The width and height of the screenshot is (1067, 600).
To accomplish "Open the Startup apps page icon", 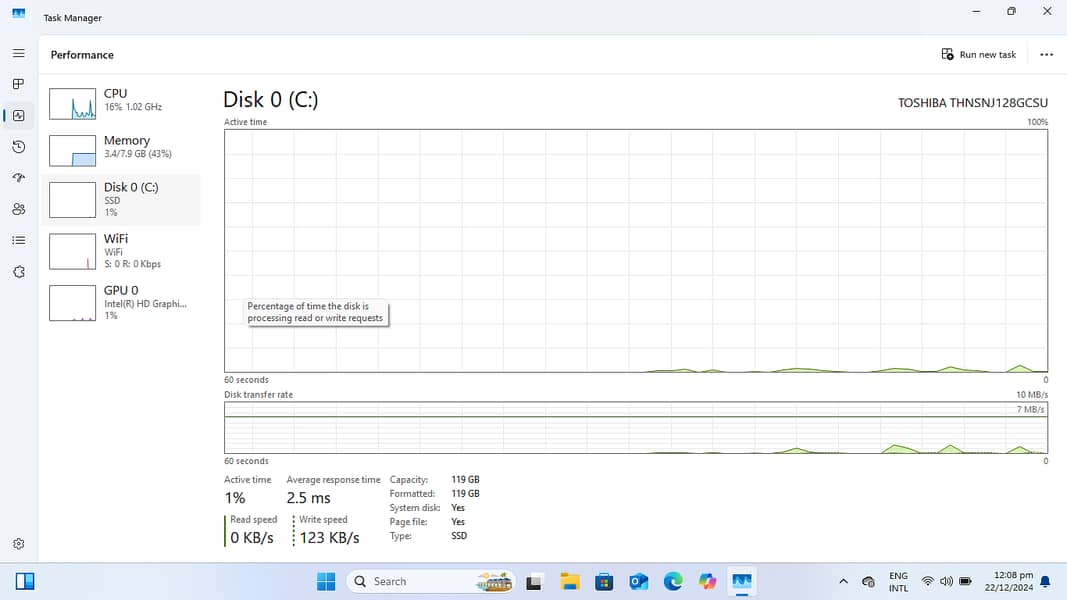I will (18, 178).
